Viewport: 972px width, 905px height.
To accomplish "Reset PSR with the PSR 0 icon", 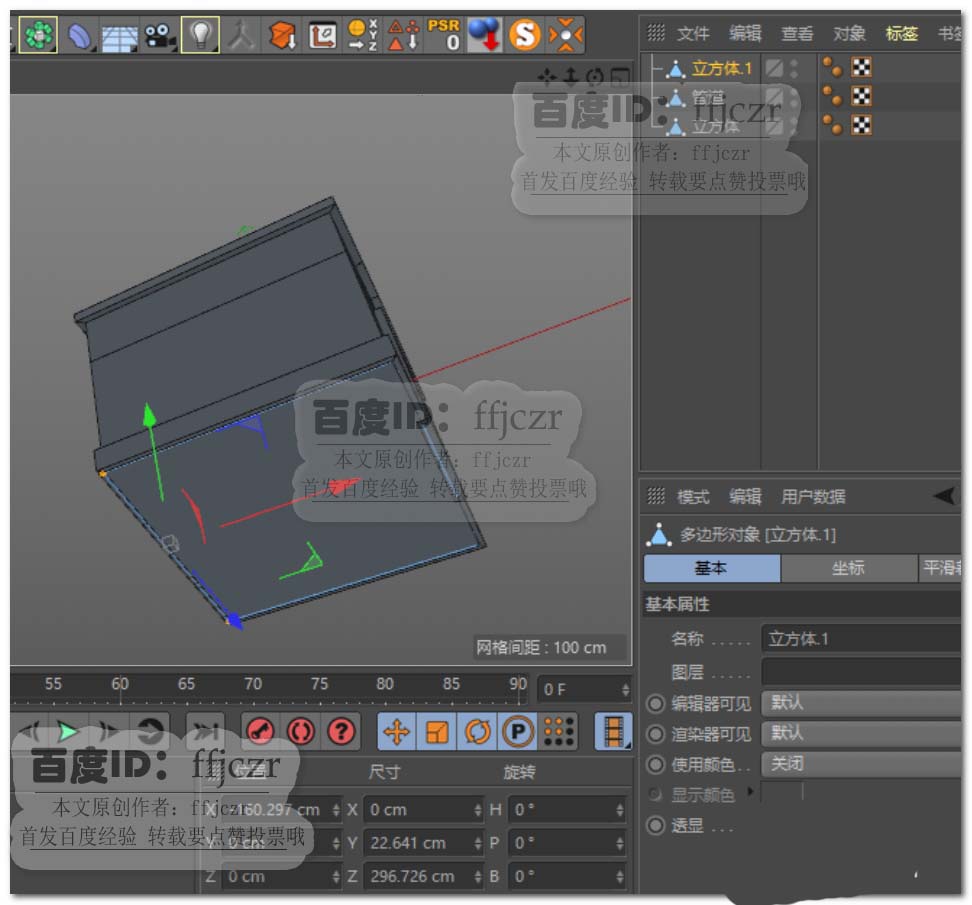I will pyautogui.click(x=444, y=35).
